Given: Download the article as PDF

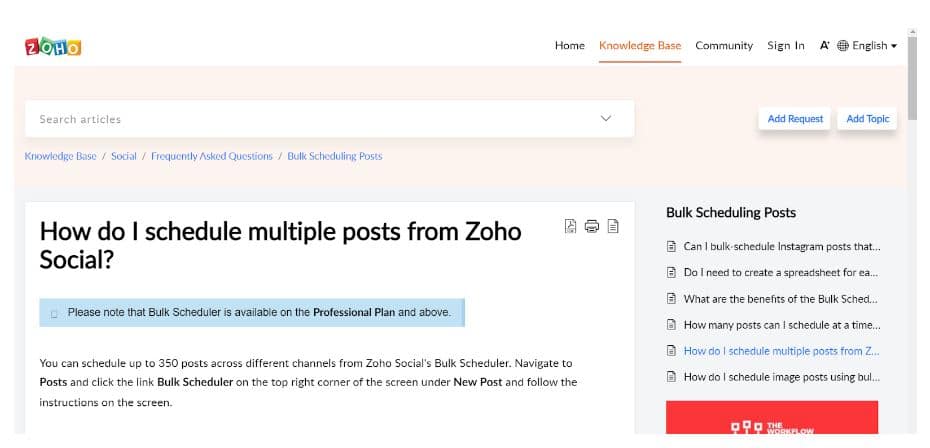Looking at the screenshot, I should (x=570, y=226).
